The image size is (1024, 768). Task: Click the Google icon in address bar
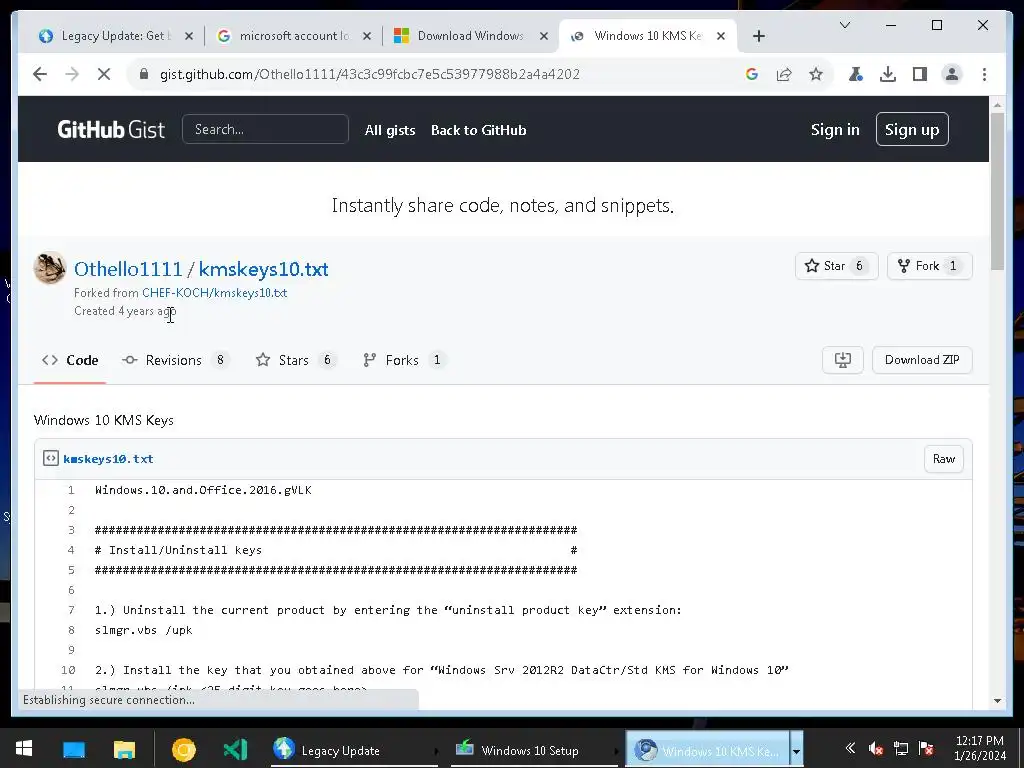752,74
